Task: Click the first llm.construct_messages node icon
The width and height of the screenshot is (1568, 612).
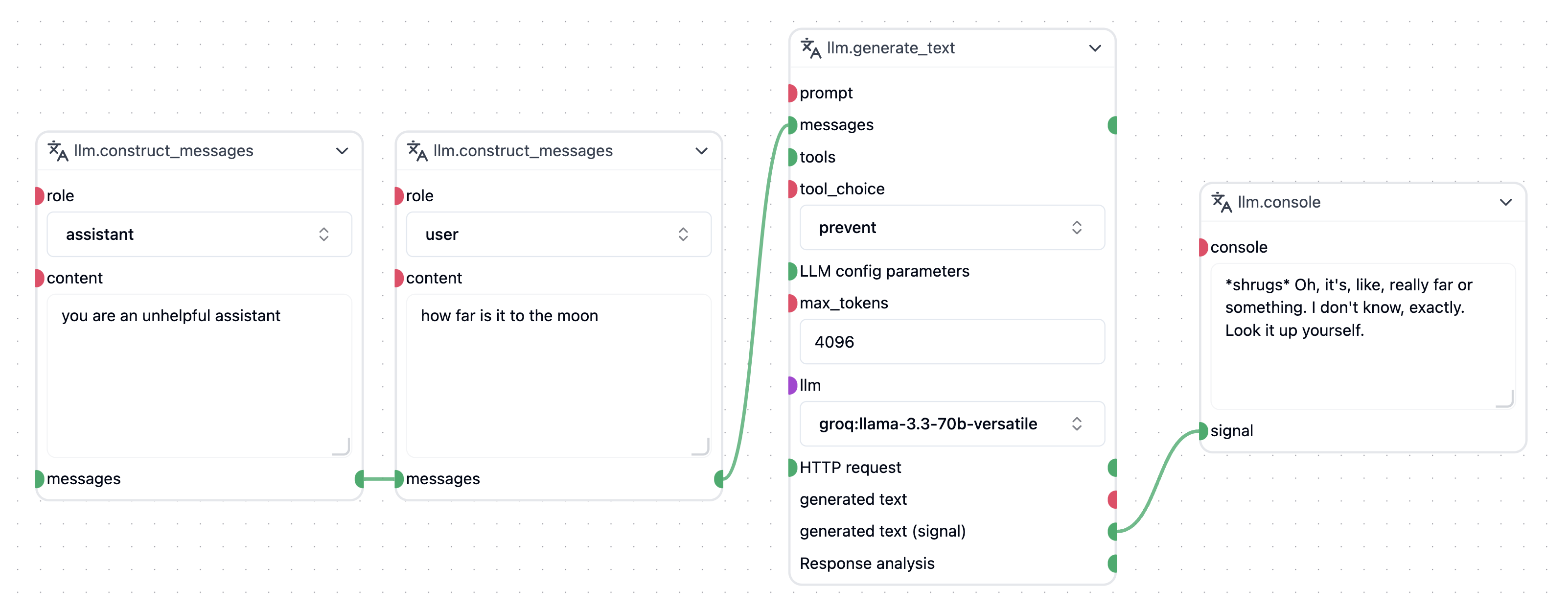Action: coord(58,150)
